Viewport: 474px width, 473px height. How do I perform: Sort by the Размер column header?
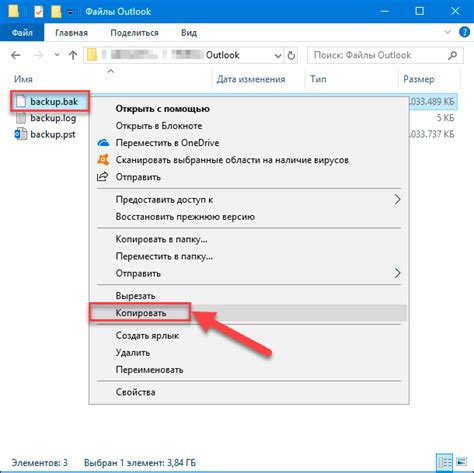pos(419,79)
